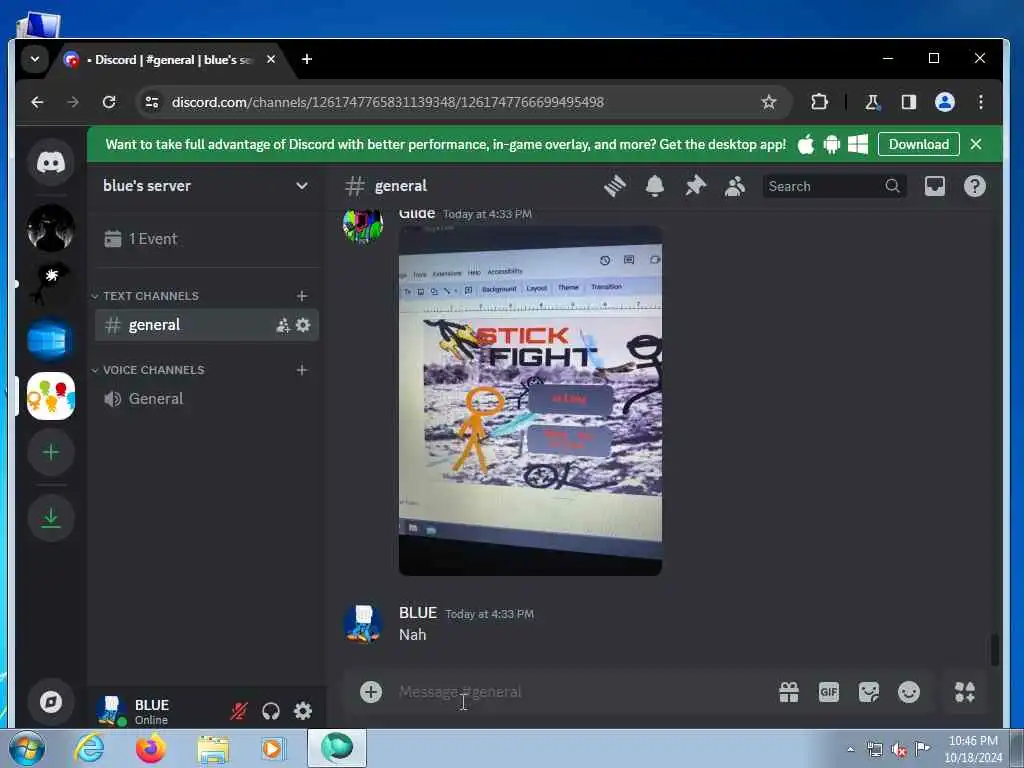Create channel in TEXT CHANNELS plus
The height and width of the screenshot is (768, 1024).
302,296
